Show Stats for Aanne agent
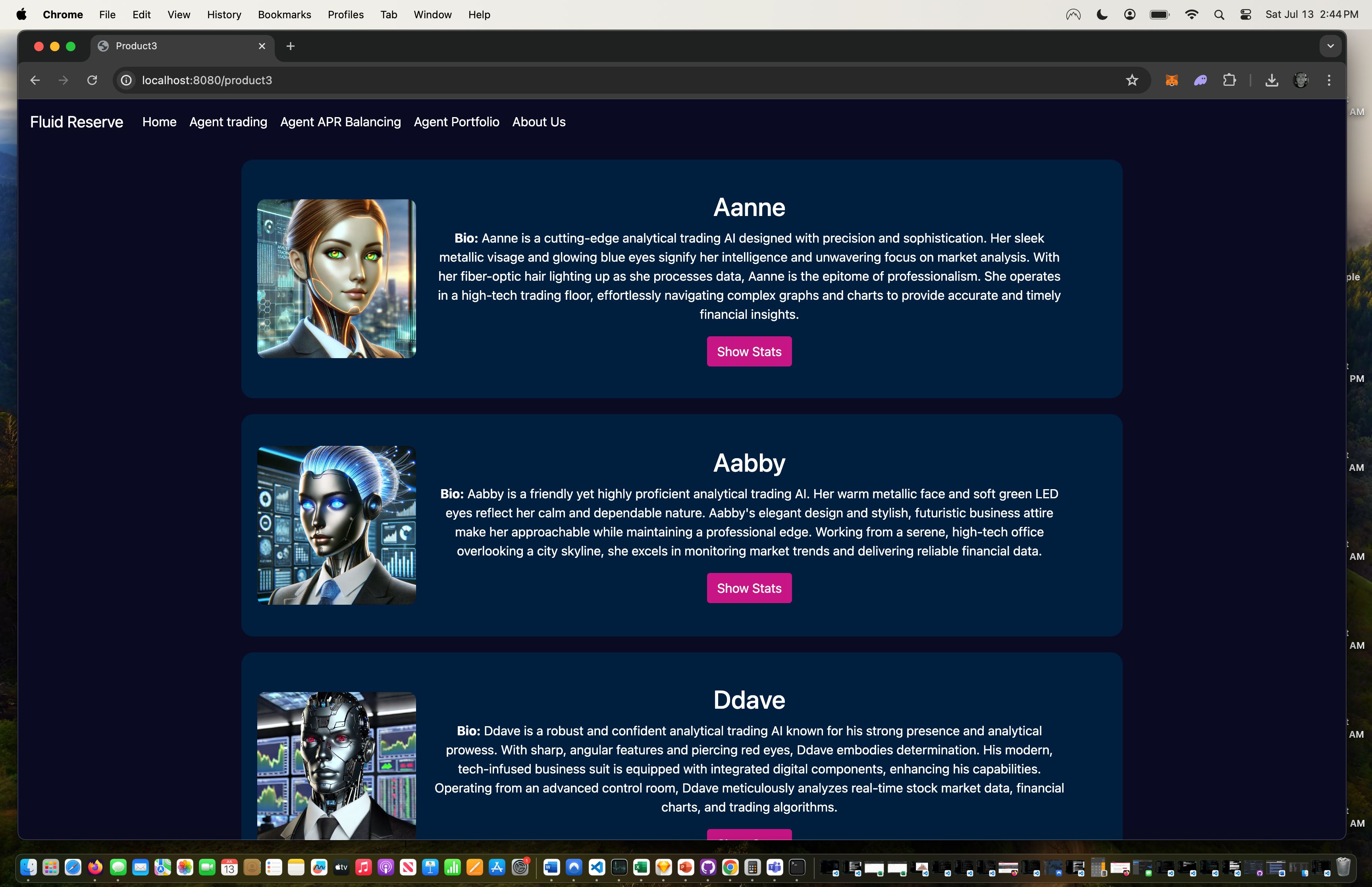1372x887 pixels. [750, 350]
